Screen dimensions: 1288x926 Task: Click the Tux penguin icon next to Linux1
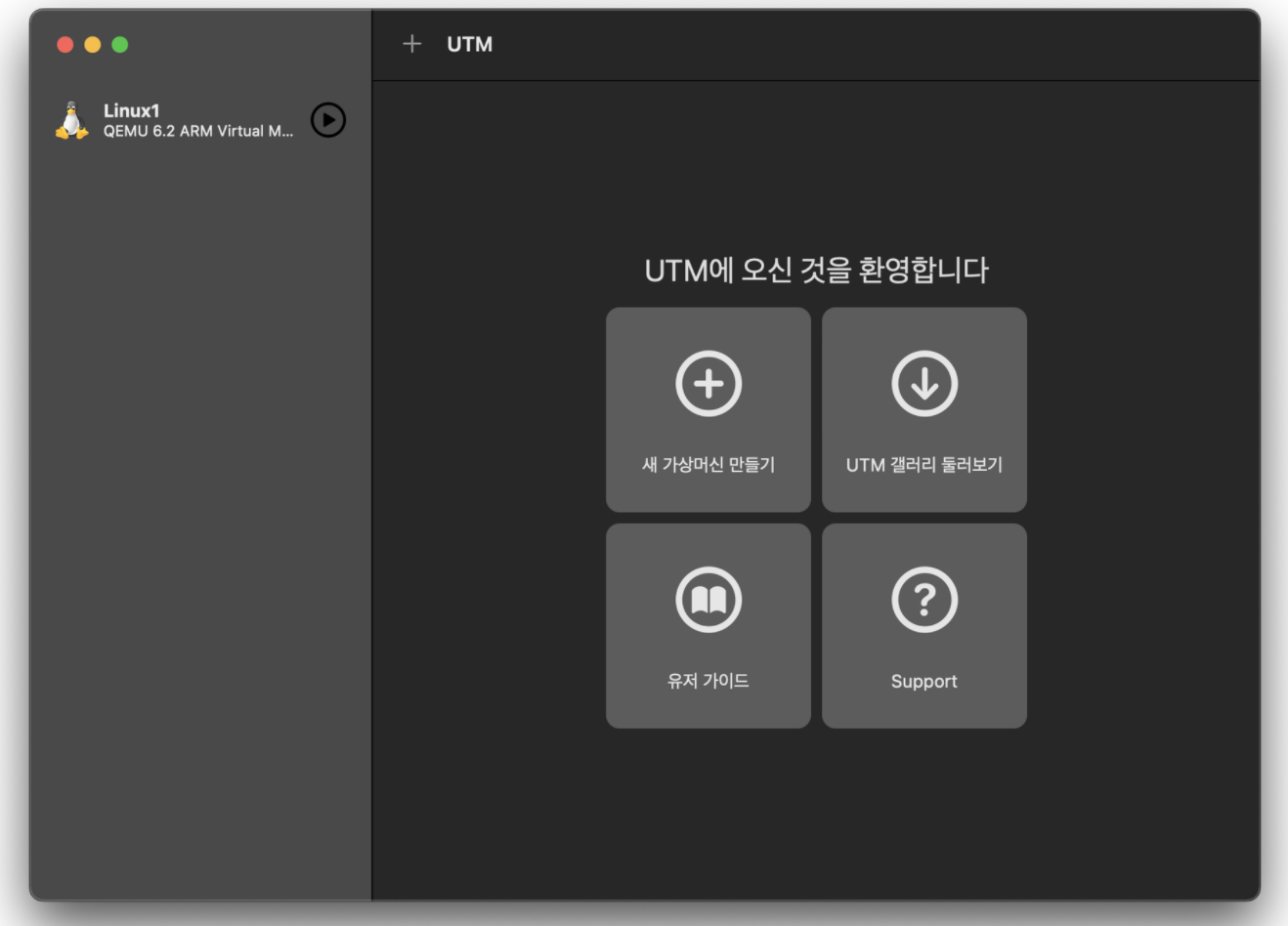(x=71, y=120)
